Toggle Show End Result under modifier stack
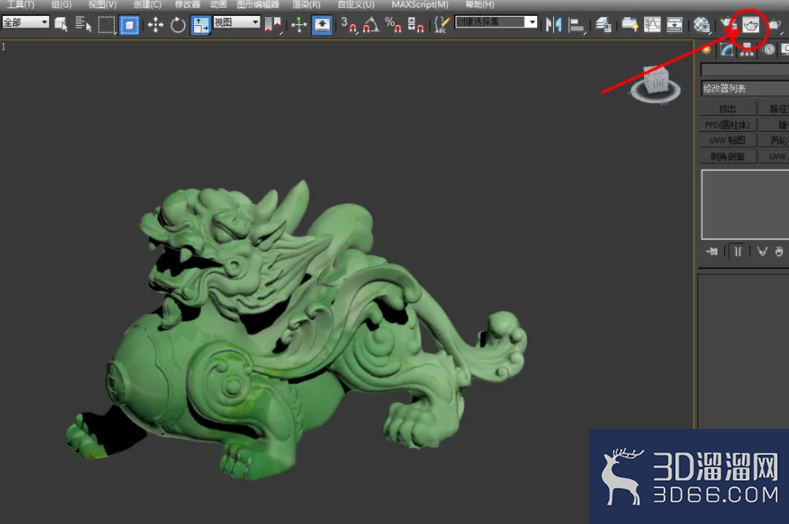Image resolution: width=789 pixels, height=524 pixels. (x=737, y=251)
